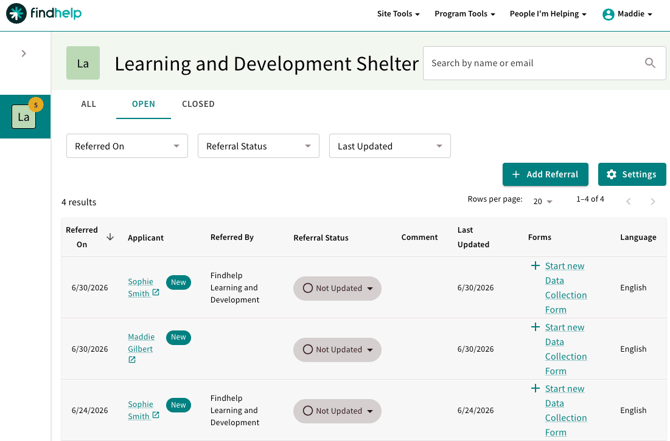Expand the collapsed sidebar chevron

(x=24, y=53)
